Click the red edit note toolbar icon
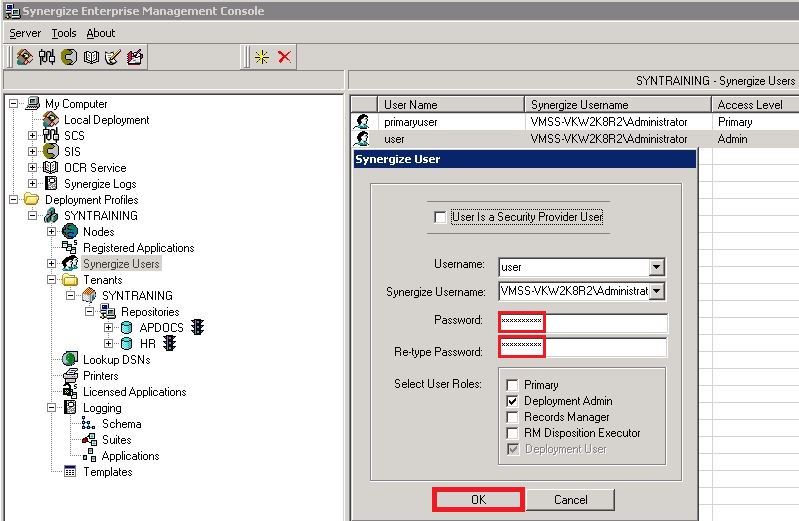The width and height of the screenshot is (799, 521). click(135, 57)
